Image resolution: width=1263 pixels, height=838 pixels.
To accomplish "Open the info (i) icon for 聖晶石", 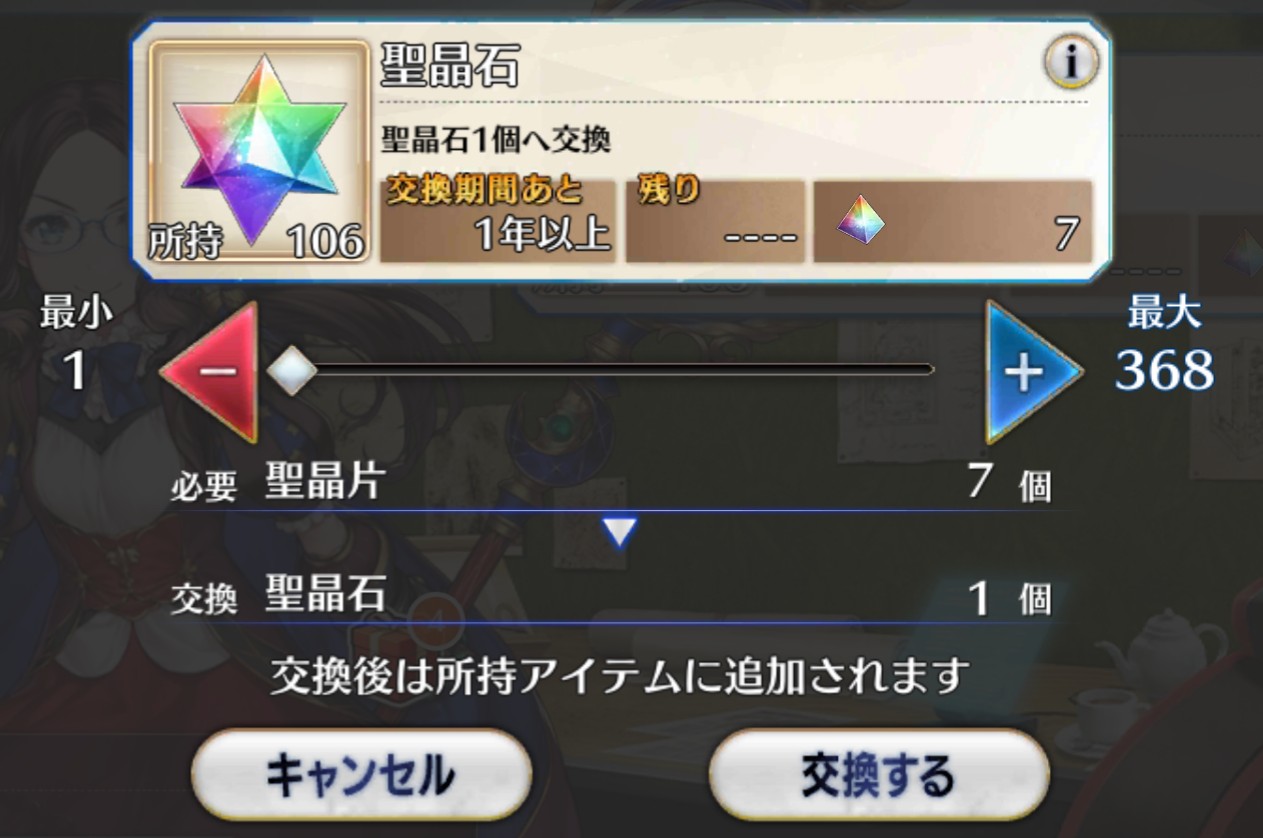I will [1071, 64].
